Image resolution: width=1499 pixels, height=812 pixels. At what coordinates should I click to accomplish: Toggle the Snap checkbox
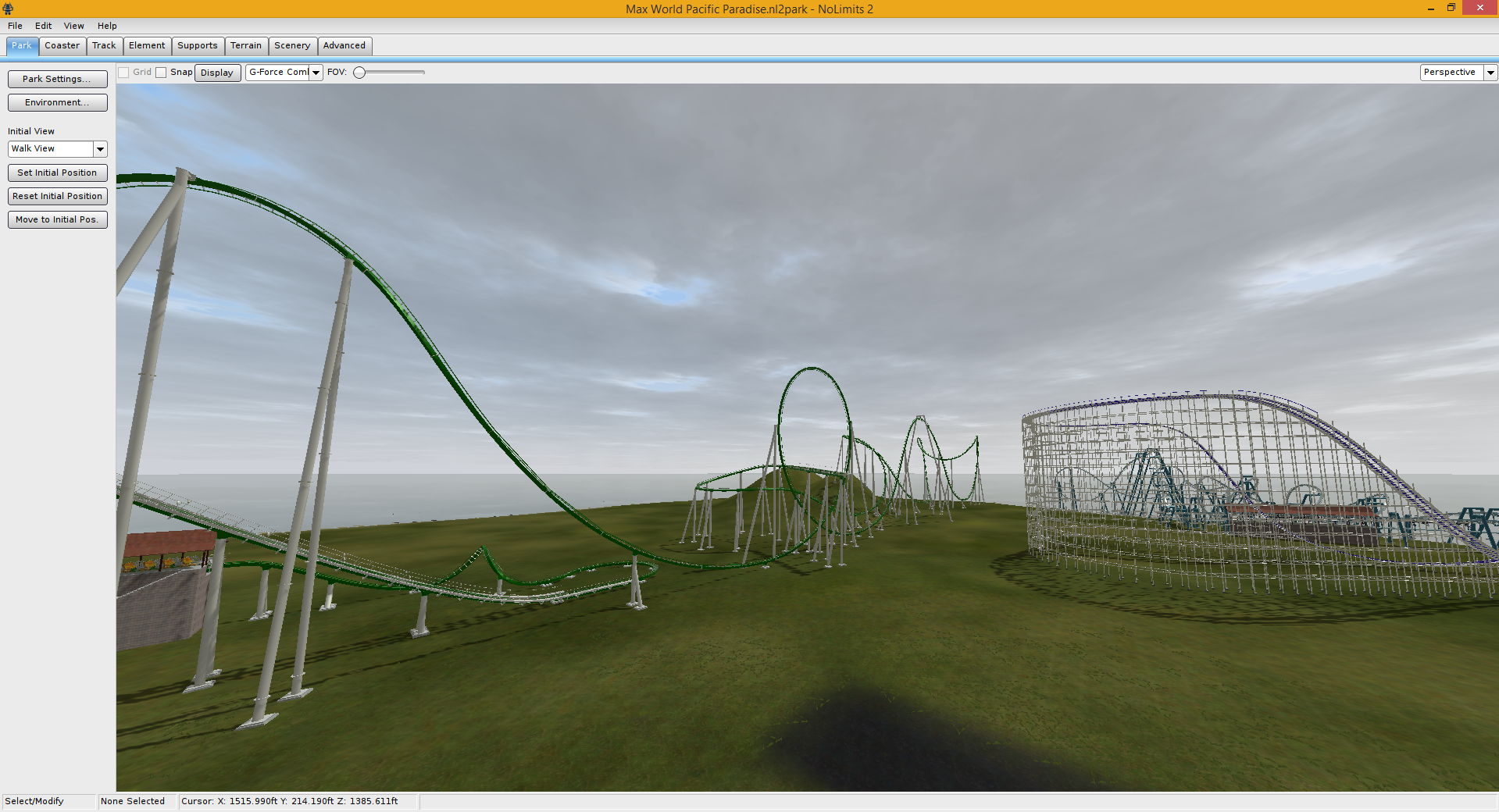tap(161, 73)
